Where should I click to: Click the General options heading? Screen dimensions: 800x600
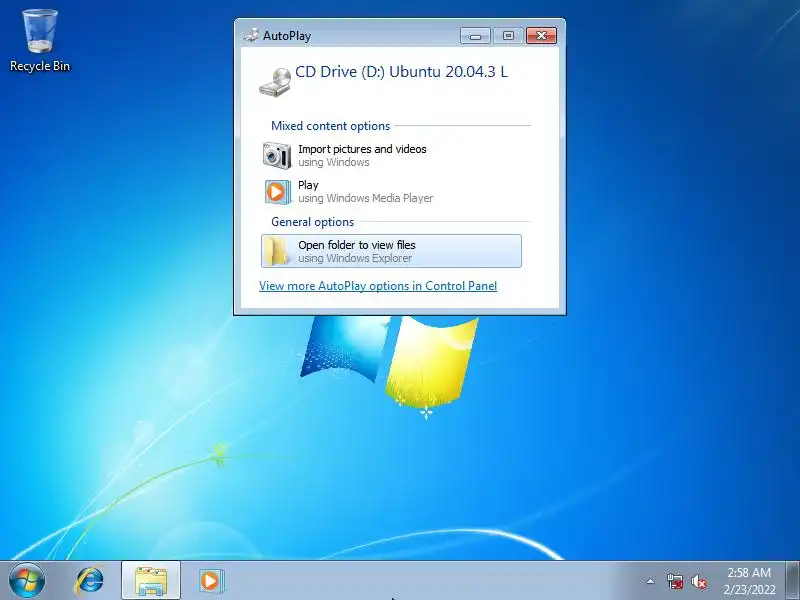click(x=312, y=222)
